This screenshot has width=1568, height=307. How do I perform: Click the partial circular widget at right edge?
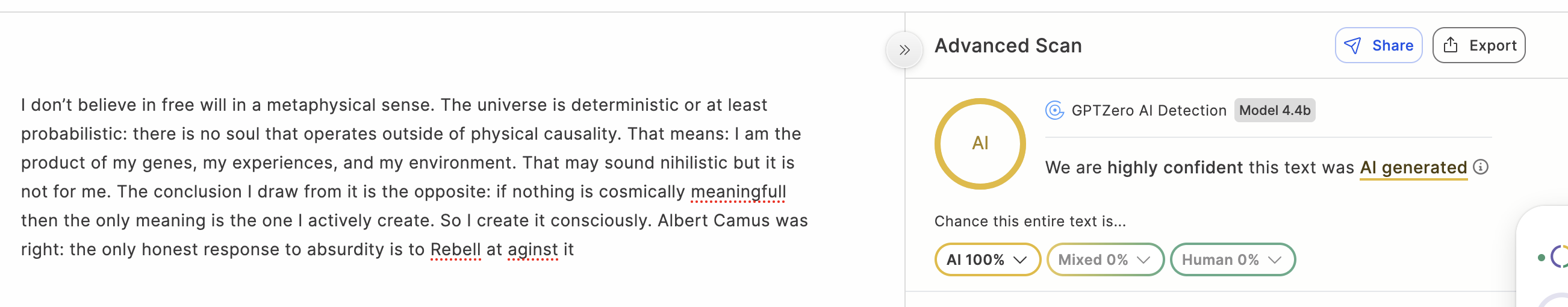(1560, 256)
